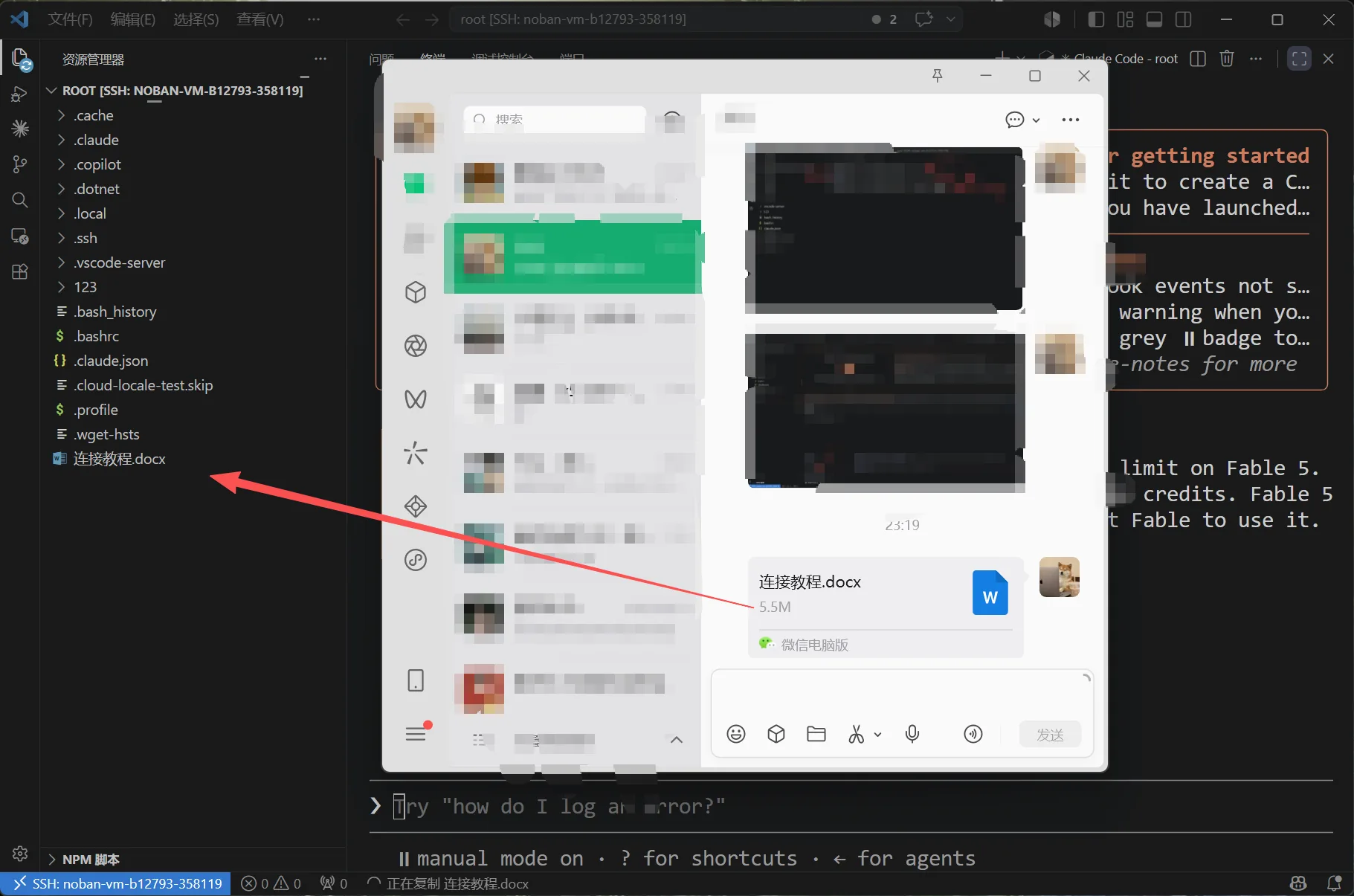Toggle the bottom panel layout icon
Image resolution: width=1354 pixels, height=896 pixels.
(x=1154, y=19)
